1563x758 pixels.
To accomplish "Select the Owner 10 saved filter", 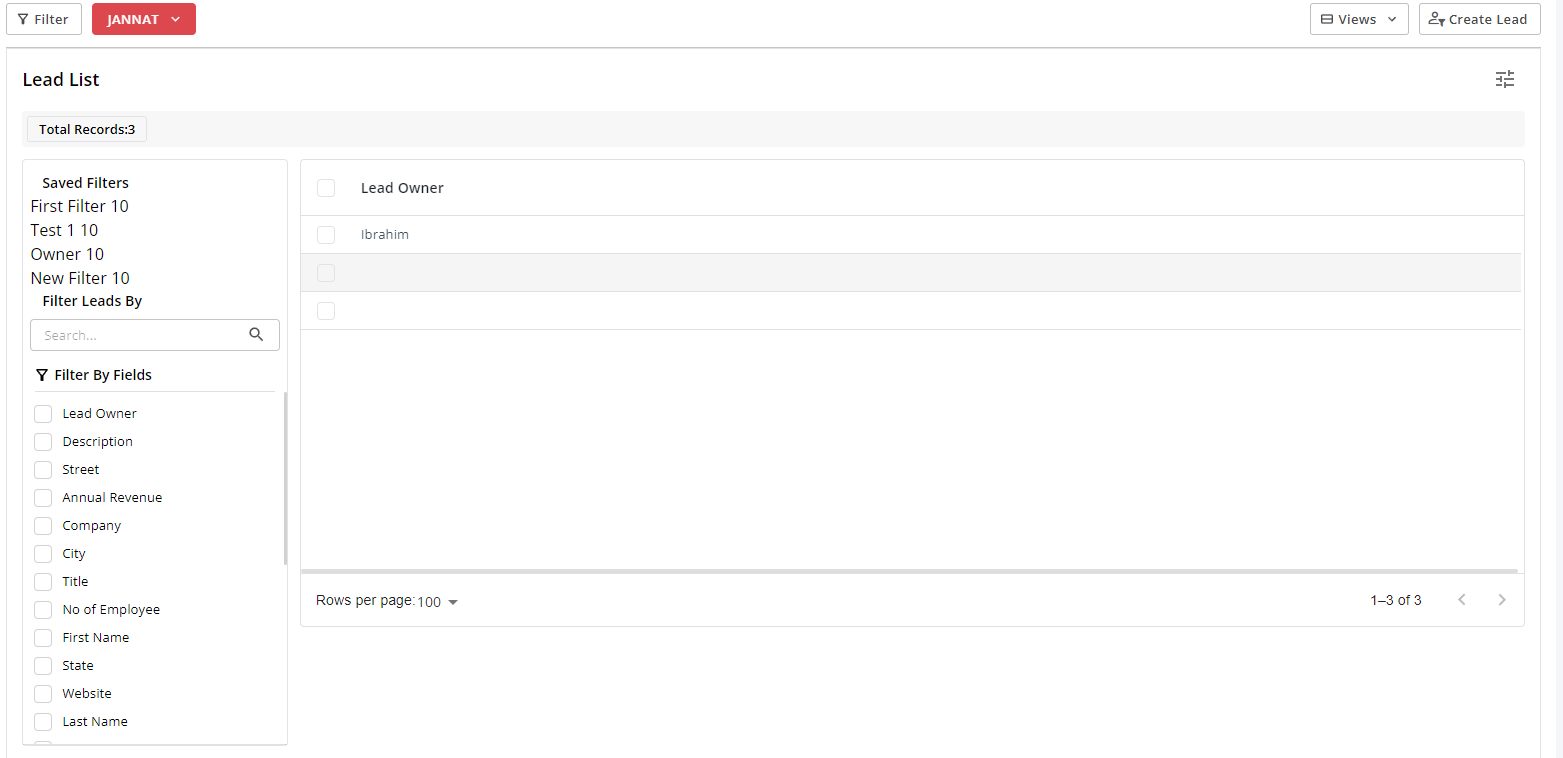I will [x=67, y=254].
